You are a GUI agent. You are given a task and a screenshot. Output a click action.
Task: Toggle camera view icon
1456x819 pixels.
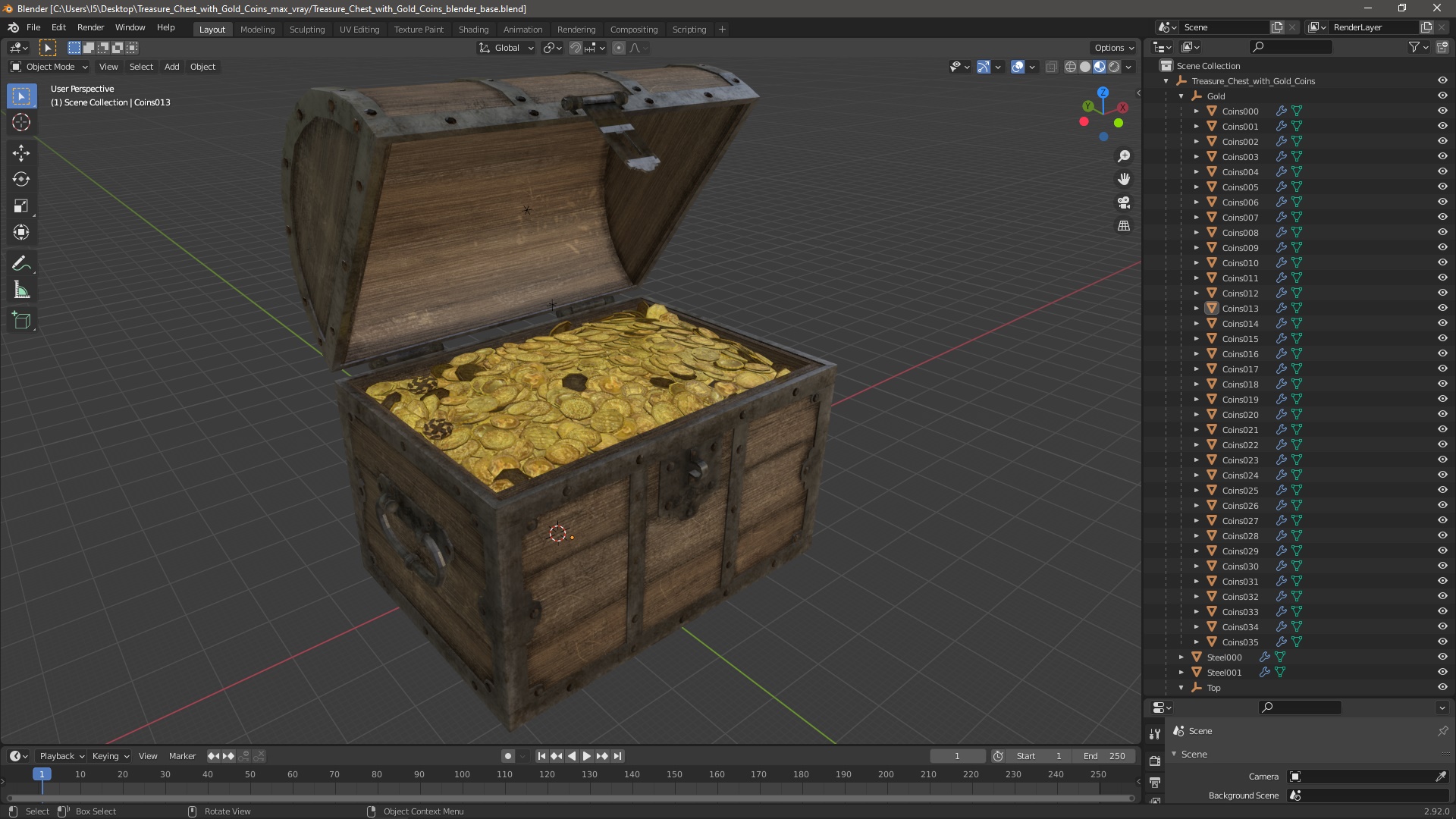[1124, 202]
